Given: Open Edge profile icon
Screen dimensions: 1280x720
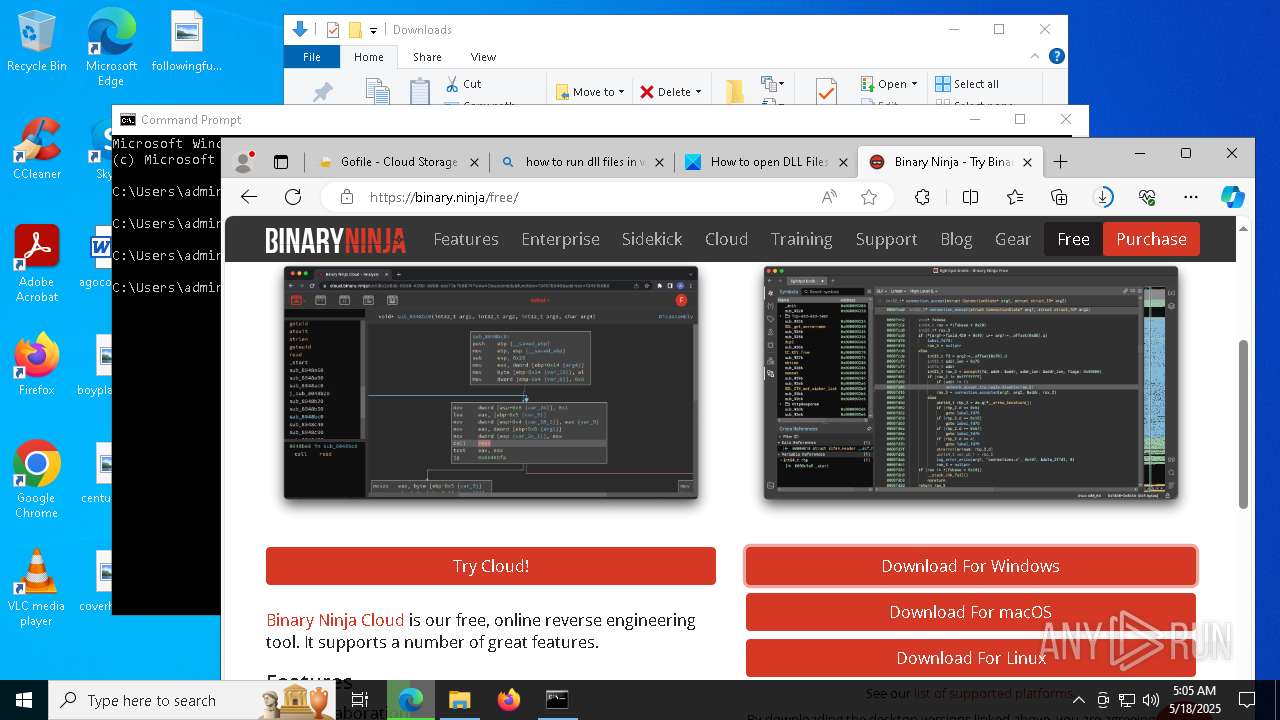Looking at the screenshot, I should coord(243,161).
